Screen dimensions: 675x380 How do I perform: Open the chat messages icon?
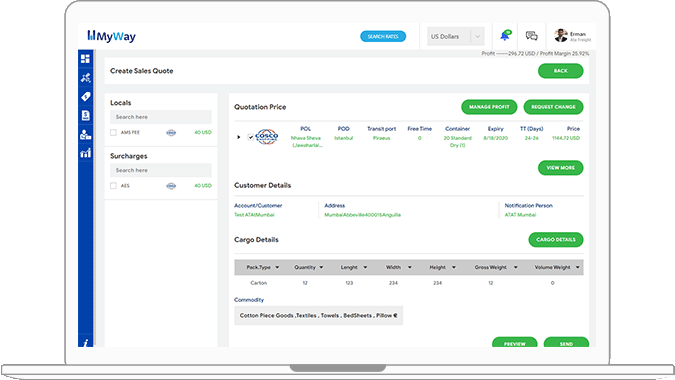click(x=532, y=36)
